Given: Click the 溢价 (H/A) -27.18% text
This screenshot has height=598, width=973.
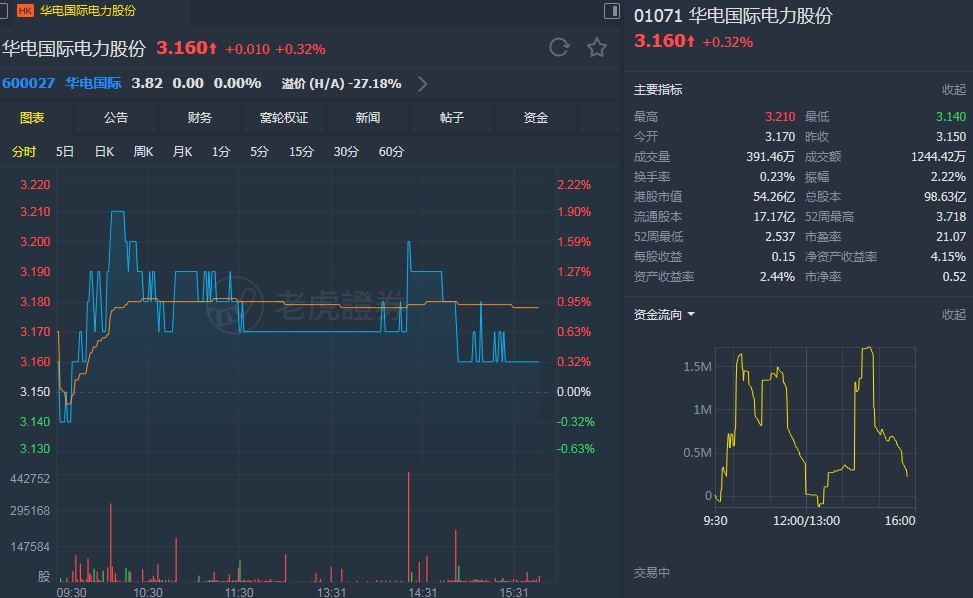Looking at the screenshot, I should tap(341, 84).
